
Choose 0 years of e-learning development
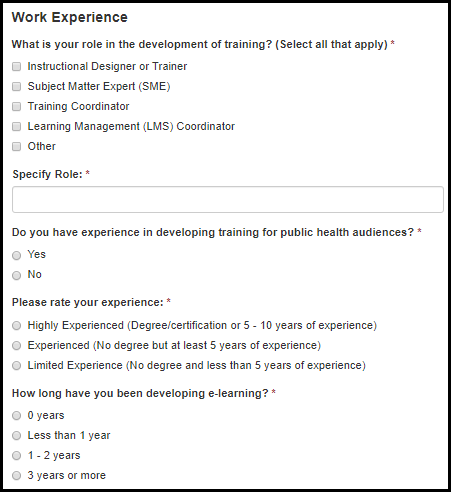16,416
